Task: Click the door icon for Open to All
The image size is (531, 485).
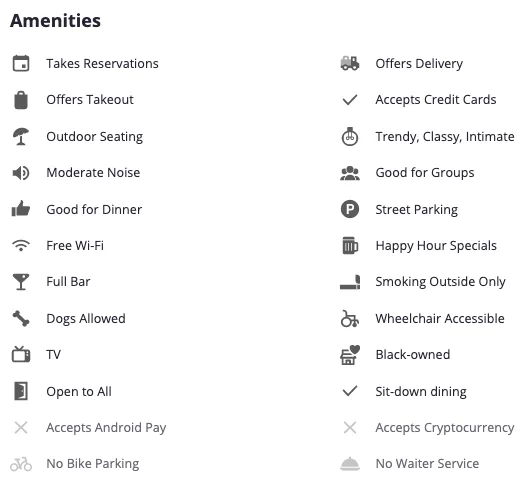Action: tap(21, 391)
